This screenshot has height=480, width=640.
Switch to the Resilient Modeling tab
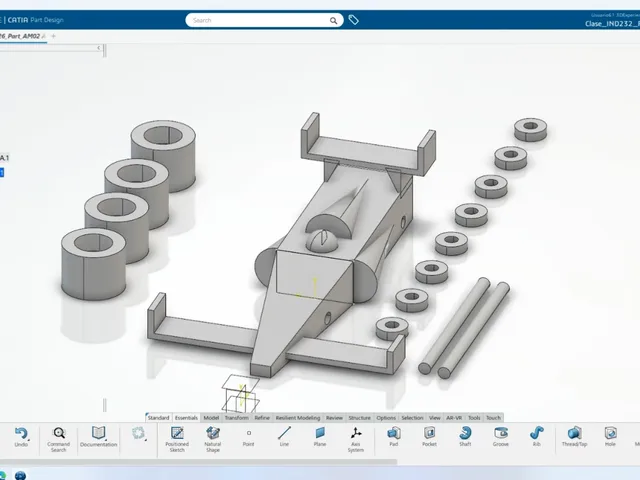tap(298, 418)
